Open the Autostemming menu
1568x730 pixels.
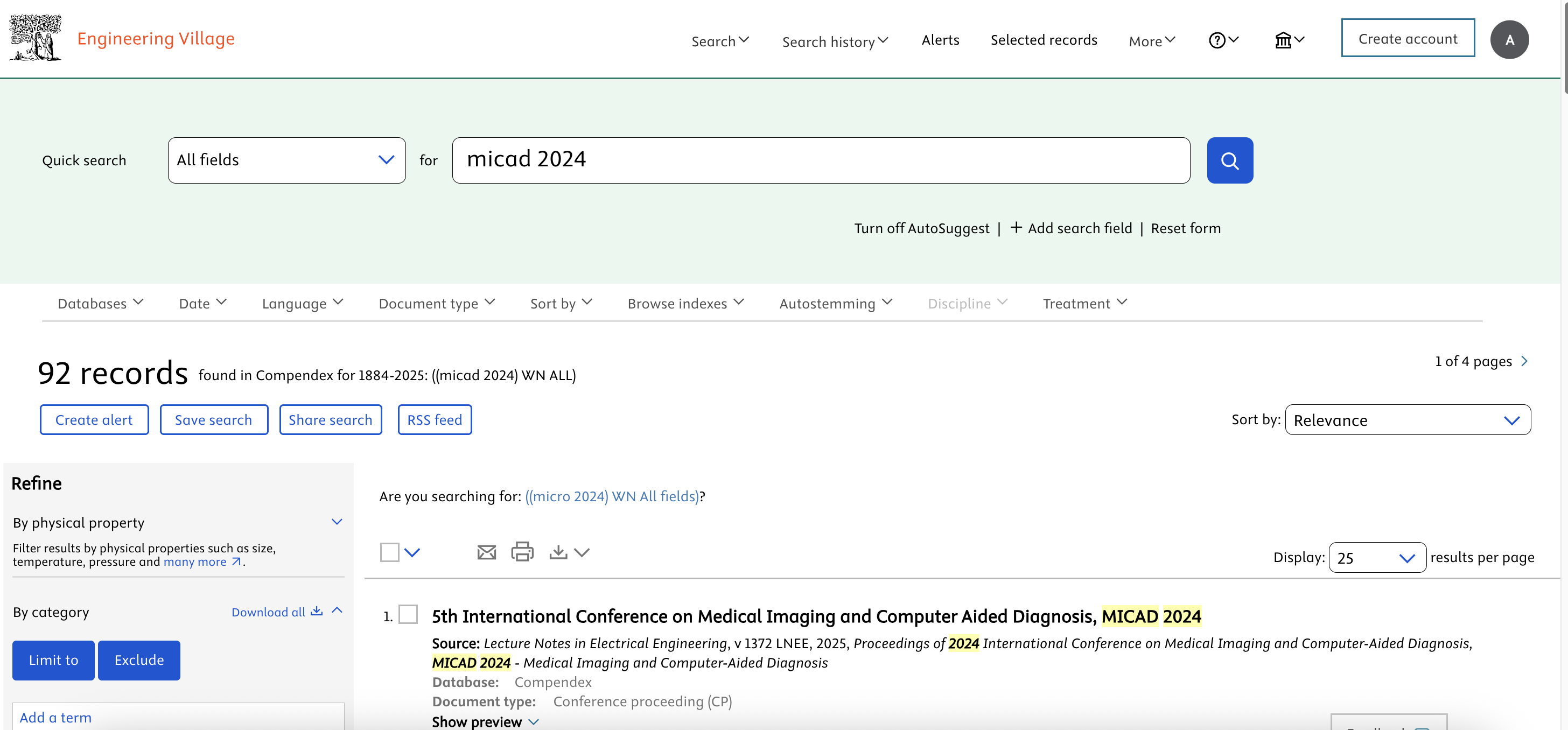[836, 303]
